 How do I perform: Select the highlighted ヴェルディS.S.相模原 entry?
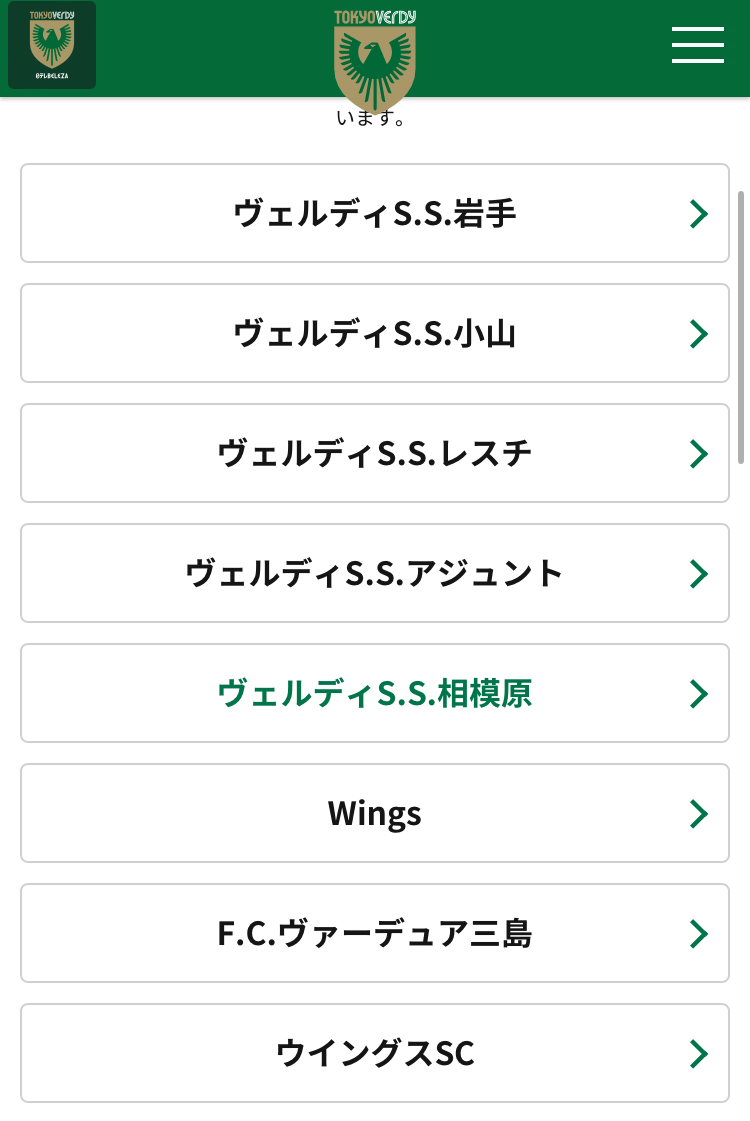[x=375, y=694]
